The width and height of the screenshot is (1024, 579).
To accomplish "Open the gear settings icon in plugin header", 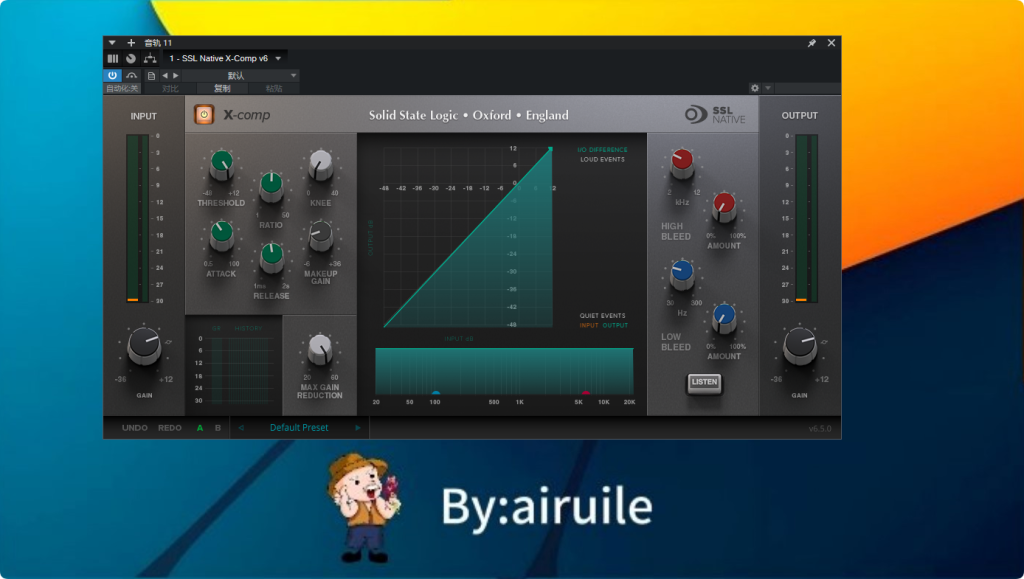I will click(755, 88).
